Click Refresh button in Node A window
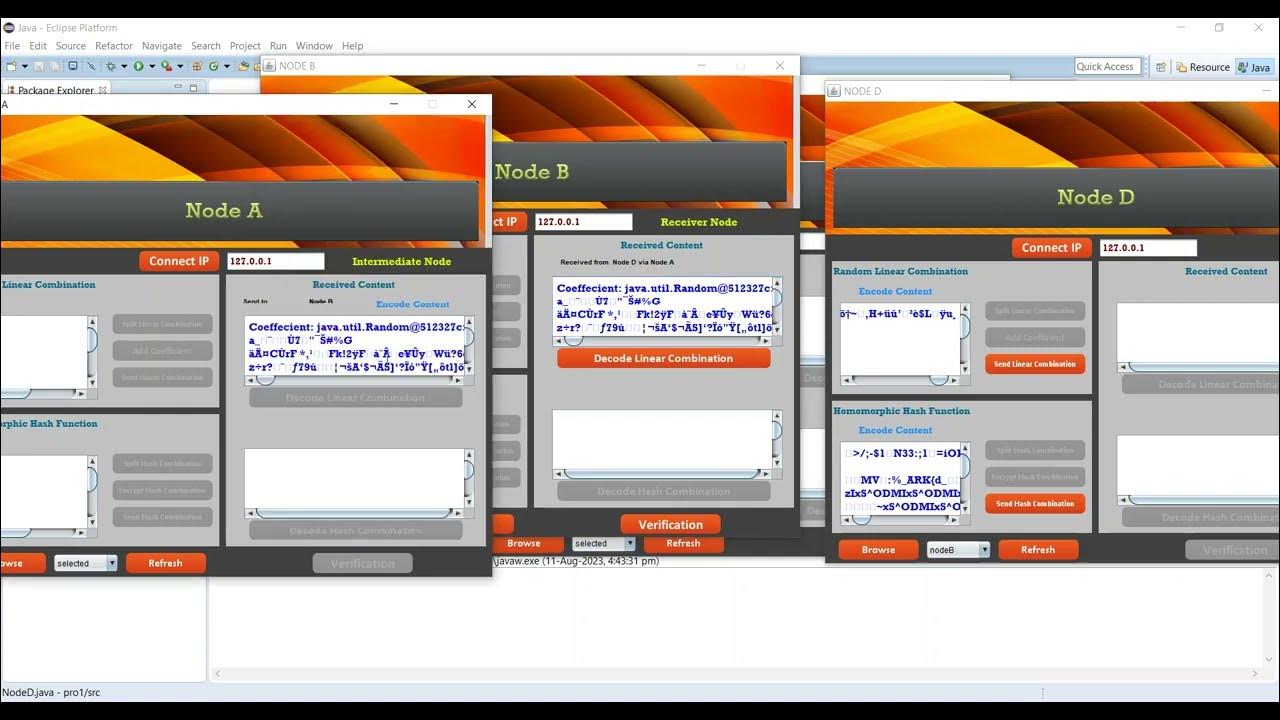1280x720 pixels. [x=165, y=563]
